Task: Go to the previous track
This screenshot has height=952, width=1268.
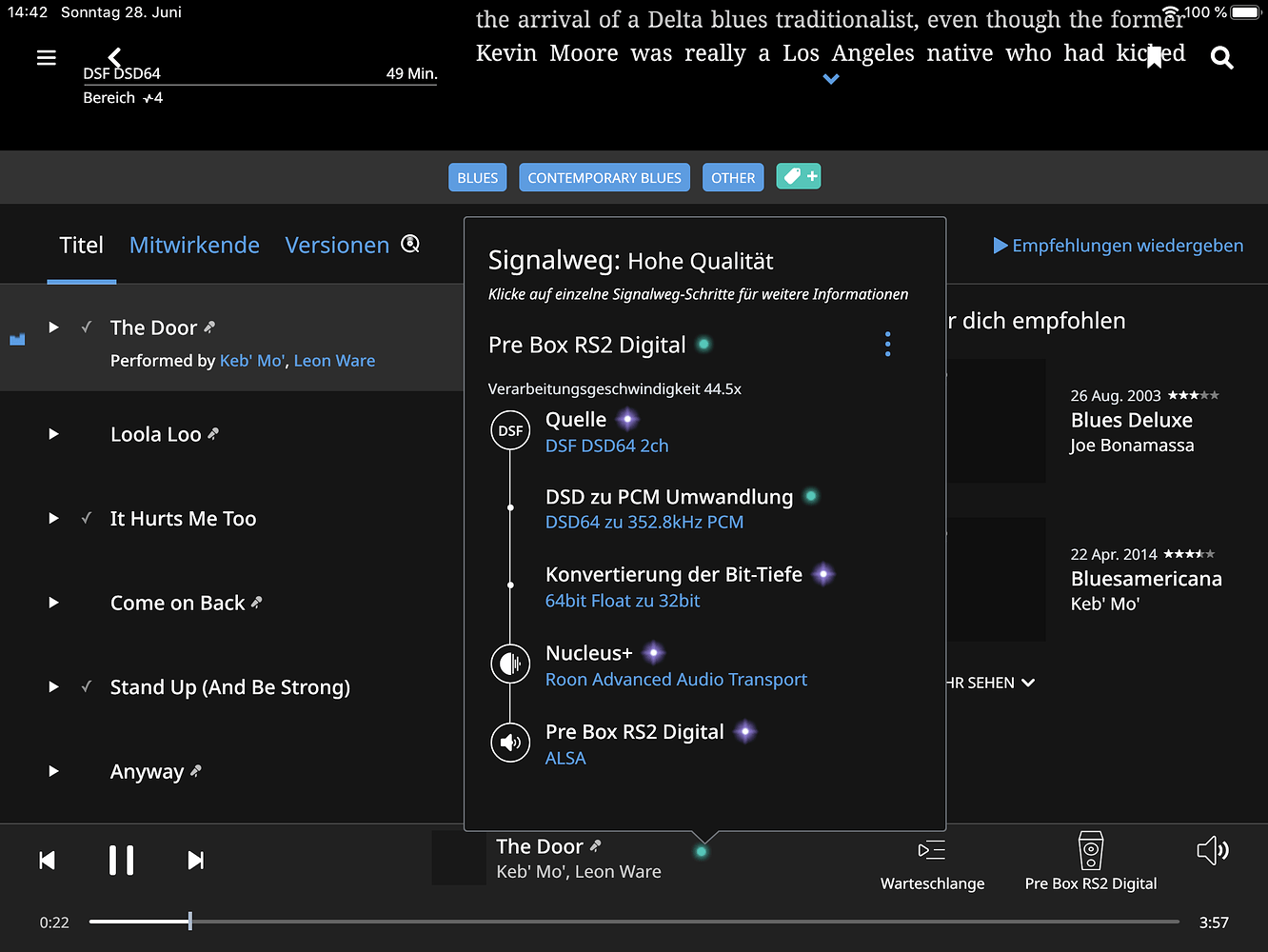Action: click(47, 861)
